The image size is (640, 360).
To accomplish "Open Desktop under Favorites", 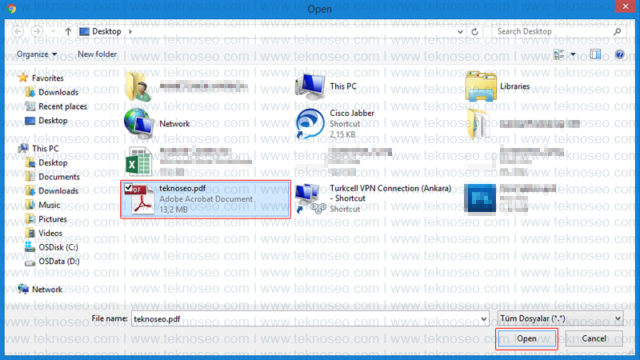I will tap(53, 120).
